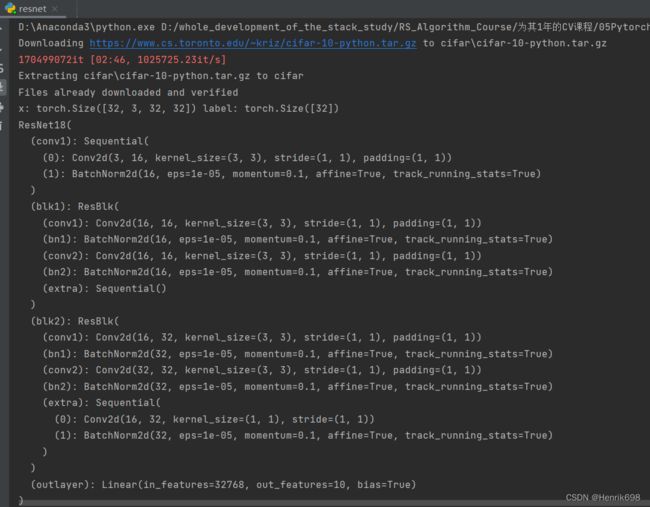Click the (blk2): ResBlk( output line
Screen dimensions: 650x507
[75, 321]
